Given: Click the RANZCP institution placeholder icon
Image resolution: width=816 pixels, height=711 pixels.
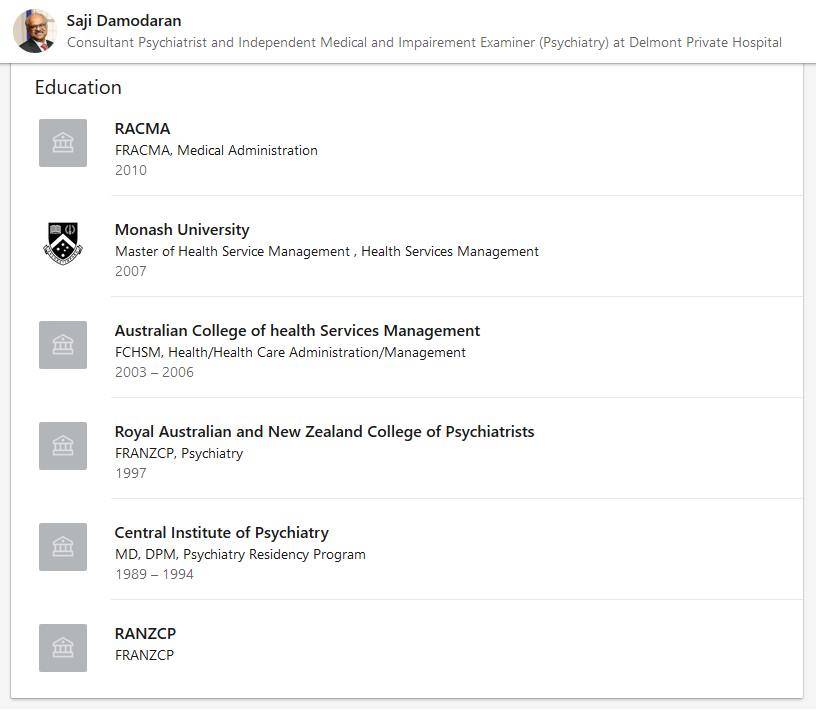Looking at the screenshot, I should click(x=63, y=648).
